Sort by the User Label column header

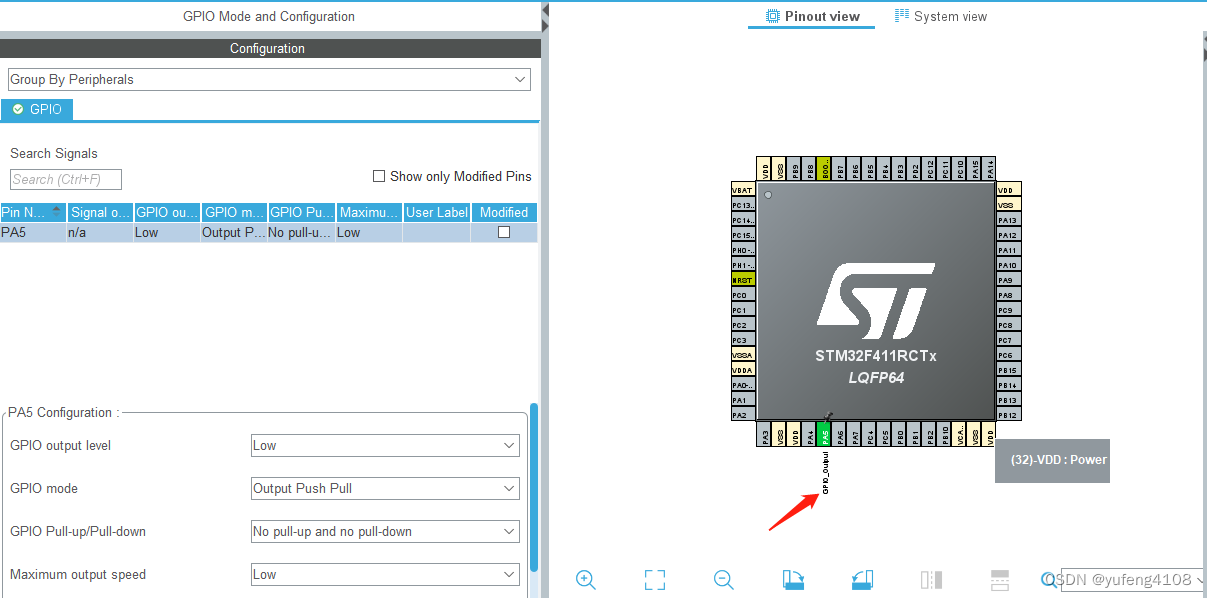(x=437, y=212)
